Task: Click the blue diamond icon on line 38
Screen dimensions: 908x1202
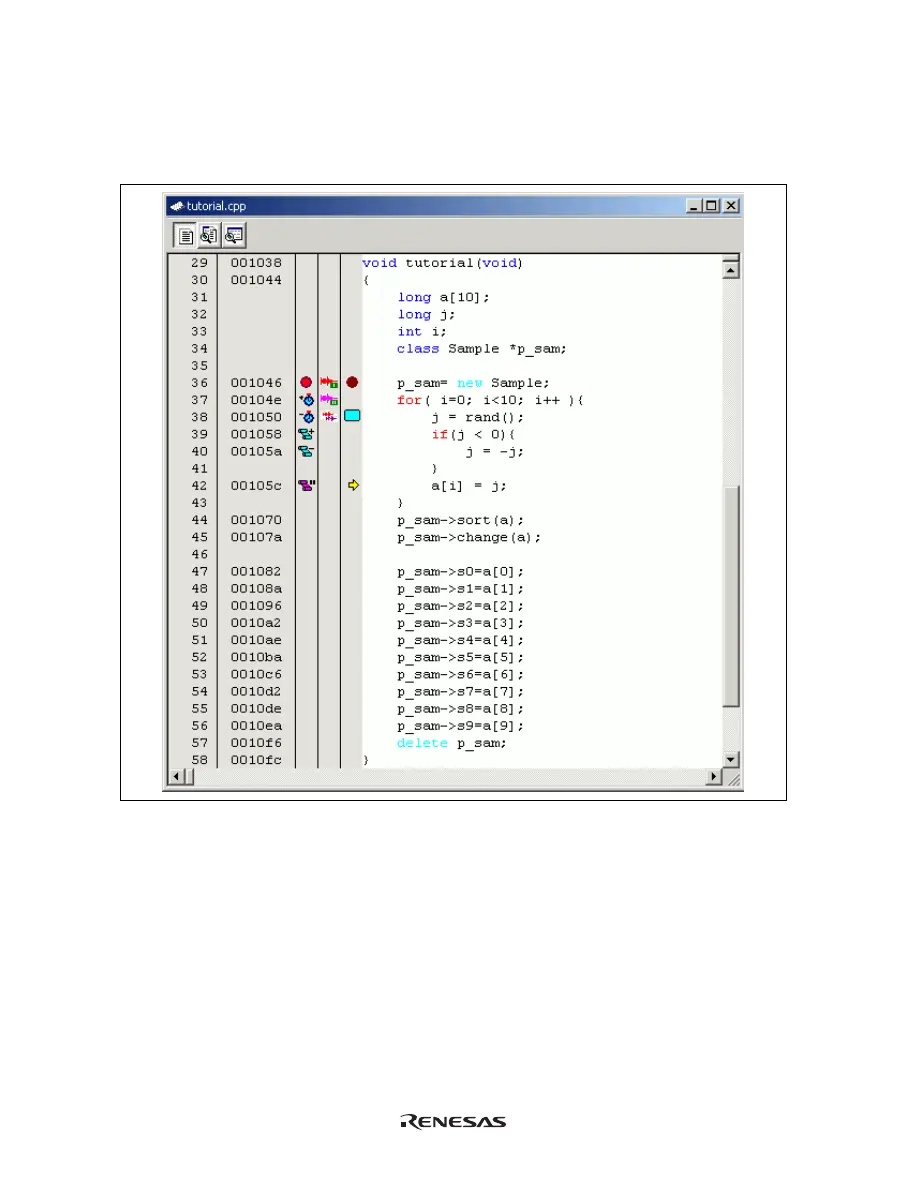Action: 307,416
